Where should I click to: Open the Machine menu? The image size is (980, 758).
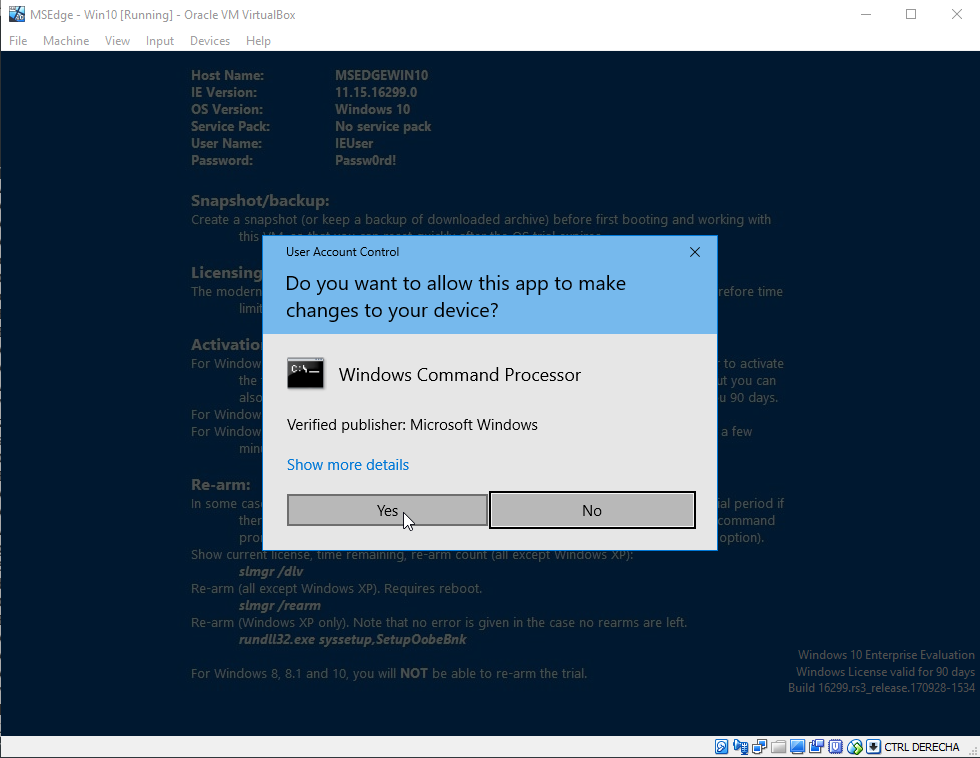66,41
